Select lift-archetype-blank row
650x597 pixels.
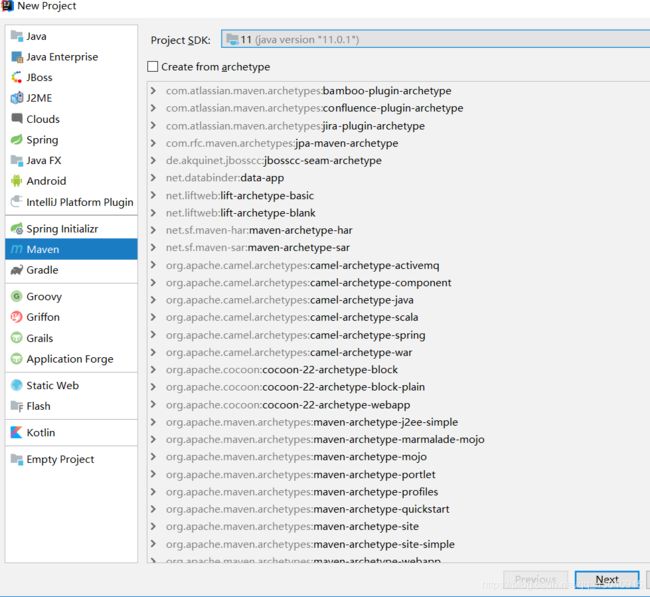399,213
